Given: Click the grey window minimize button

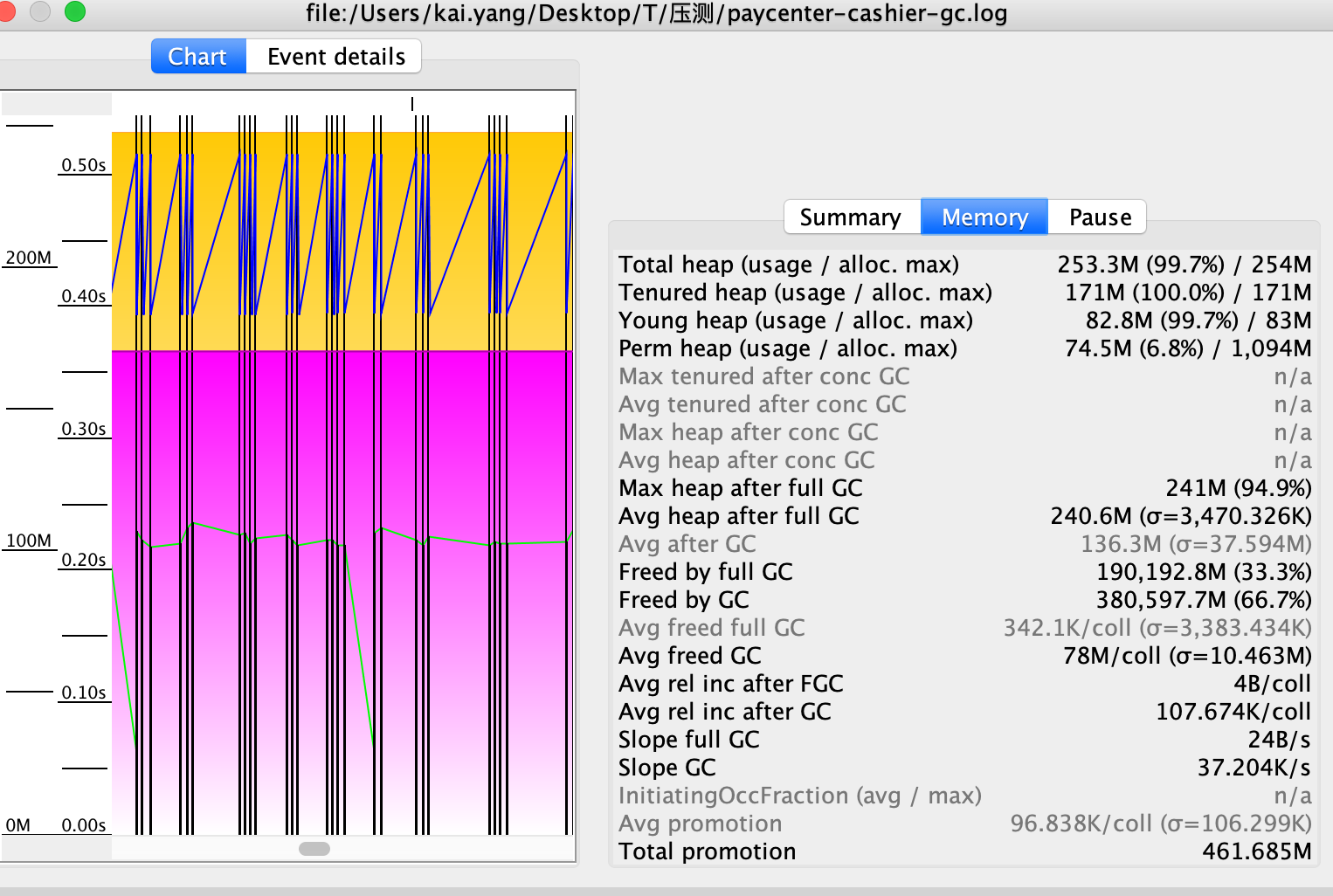Looking at the screenshot, I should [x=40, y=11].
